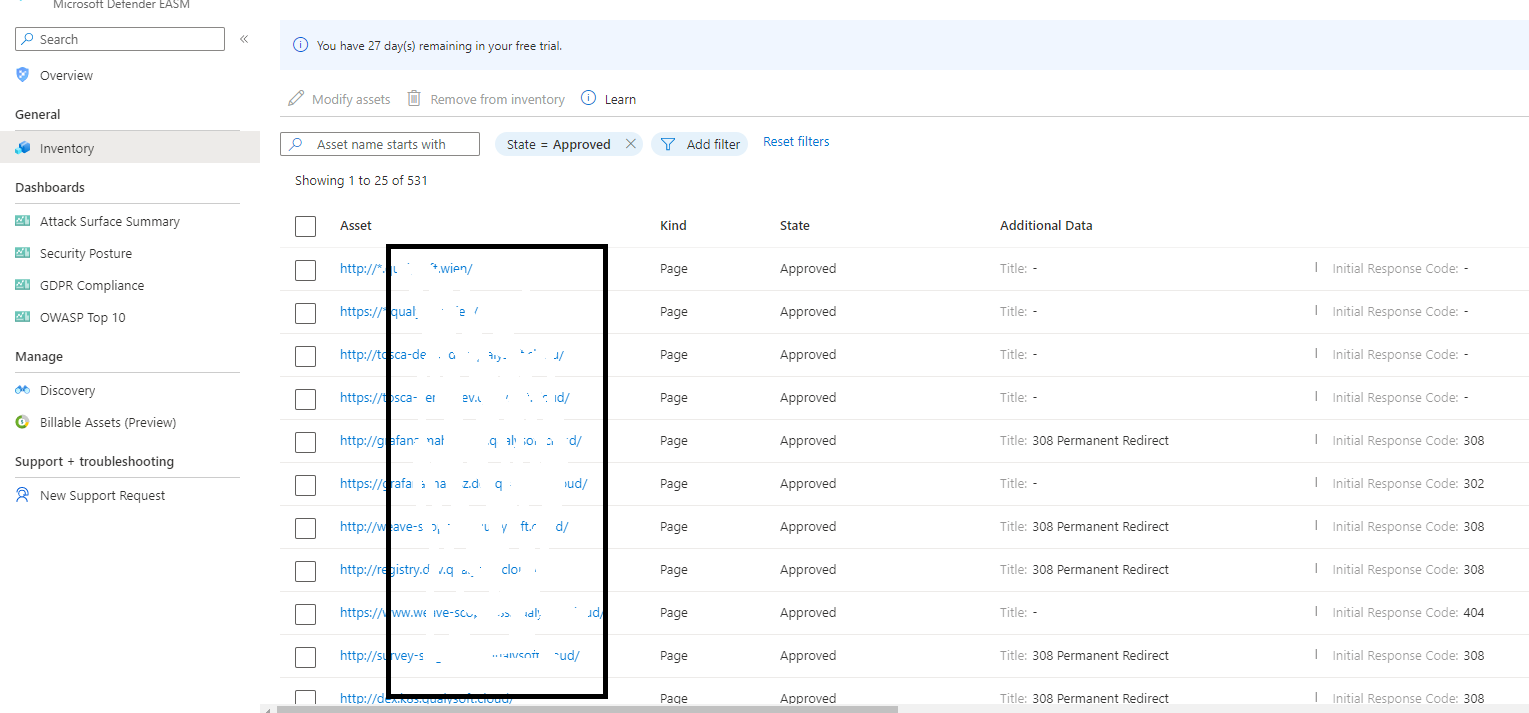This screenshot has width=1529, height=713.
Task: Click the Learn info icon
Action: click(589, 98)
